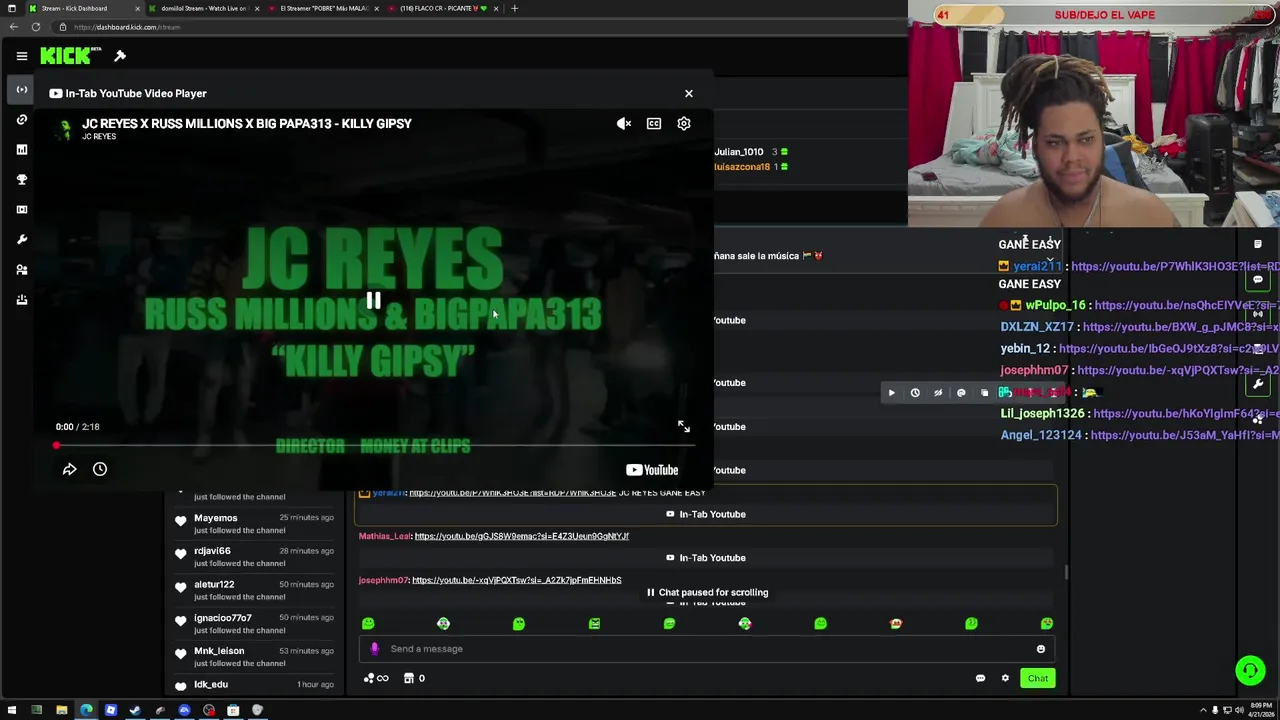Click the green support headset bubble

pos(1250,670)
